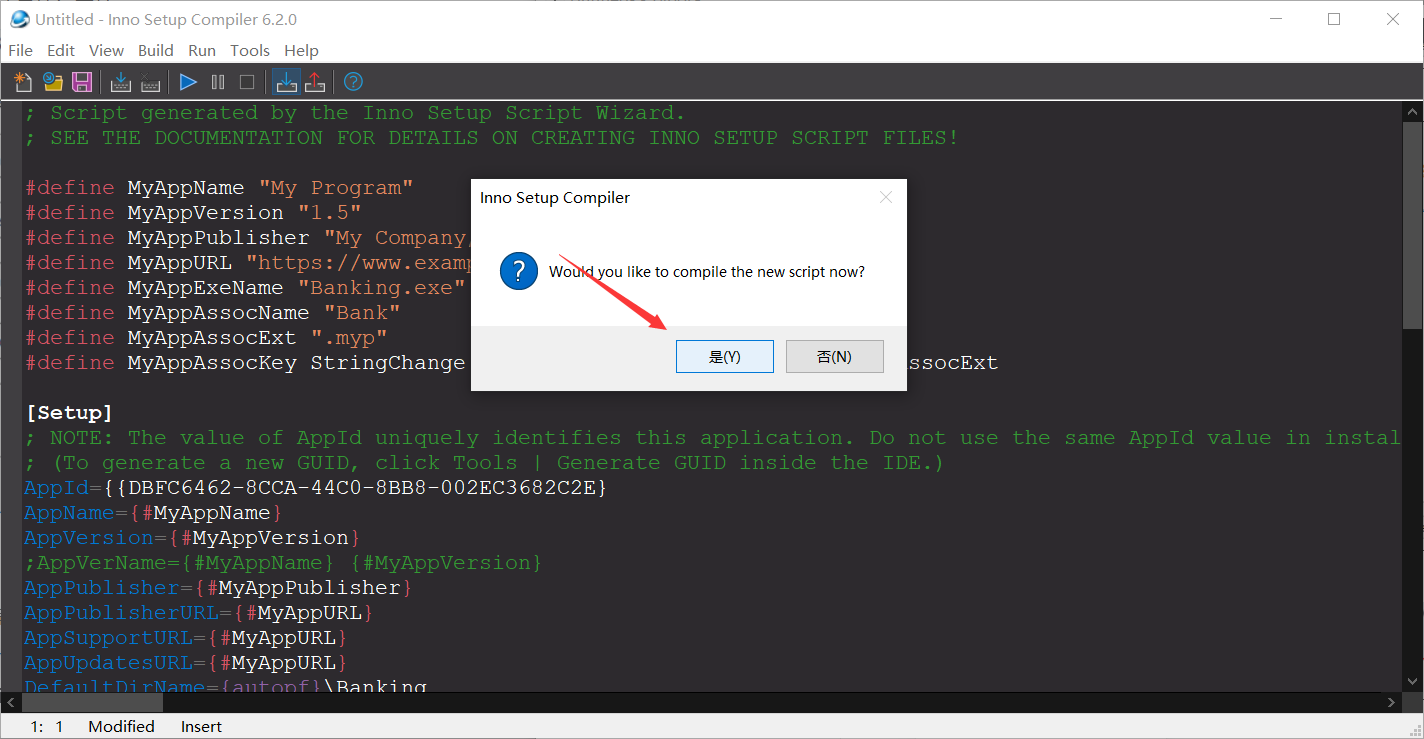Click the 'SEE THE DOCUMENTATION' comment line
Viewport: 1424px width, 739px height.
click(x=491, y=138)
